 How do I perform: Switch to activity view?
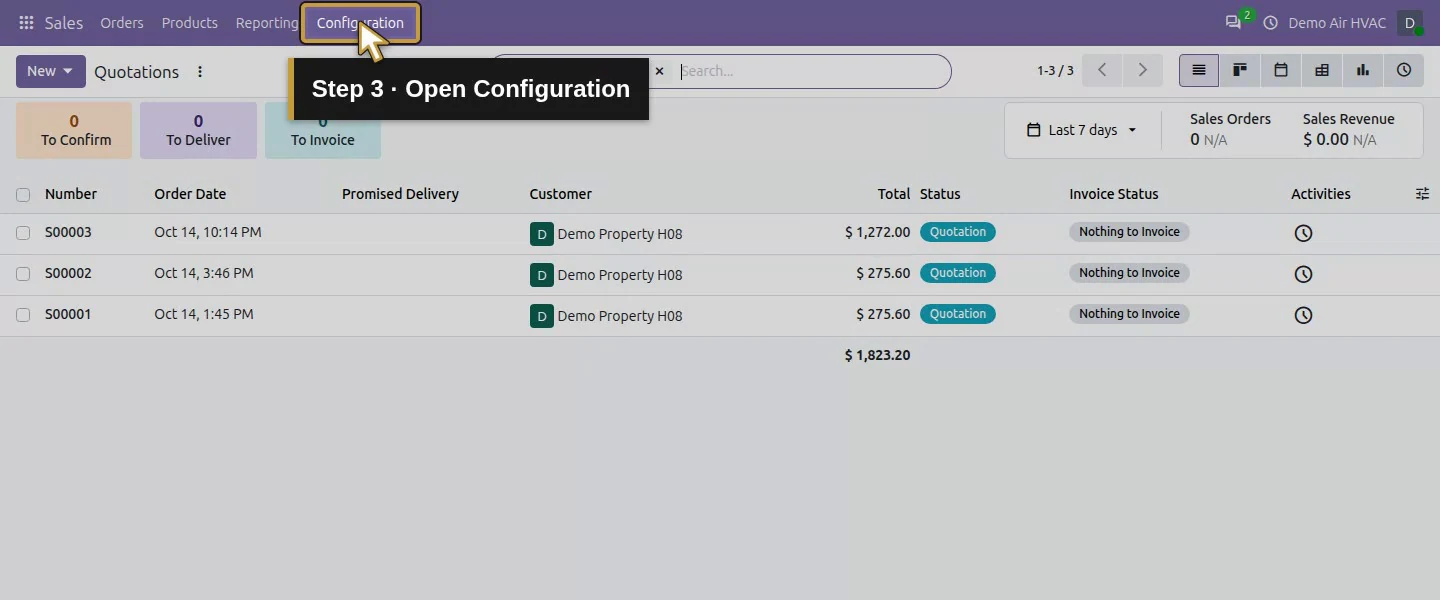click(x=1404, y=71)
